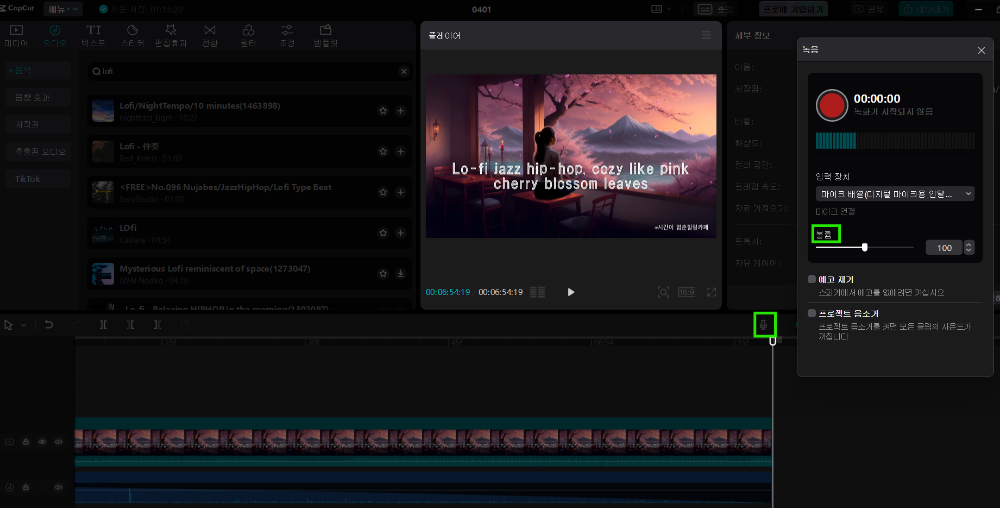Increase recording volume with stepper arrows
This screenshot has width=1000, height=508.
point(969,244)
